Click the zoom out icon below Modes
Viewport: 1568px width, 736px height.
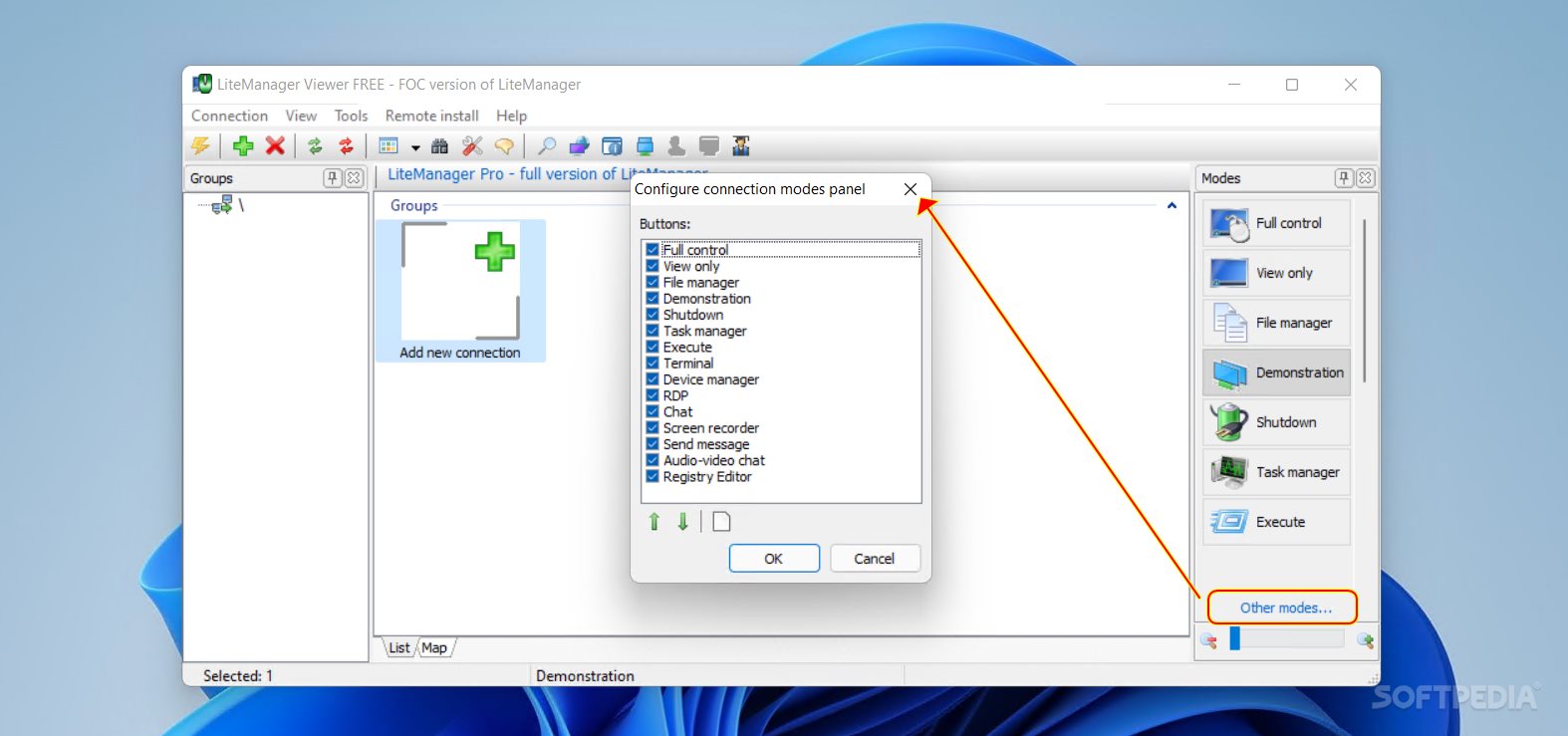1209,640
